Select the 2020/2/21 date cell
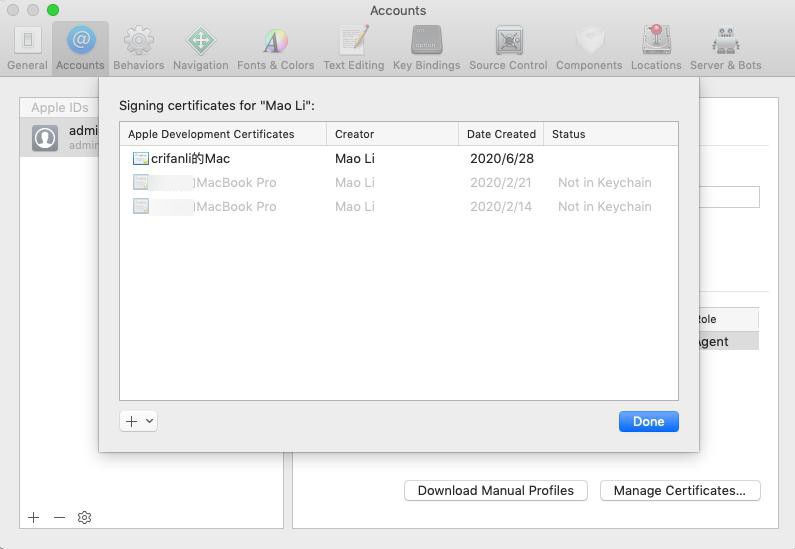Image resolution: width=795 pixels, height=549 pixels. [x=500, y=182]
